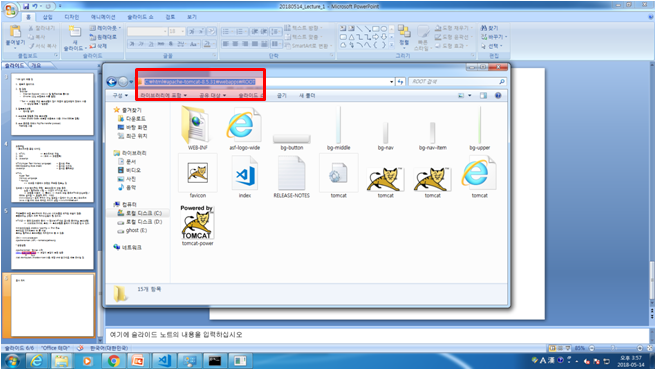Toggle numbered list
656x370 pixels.
pos(241,31)
